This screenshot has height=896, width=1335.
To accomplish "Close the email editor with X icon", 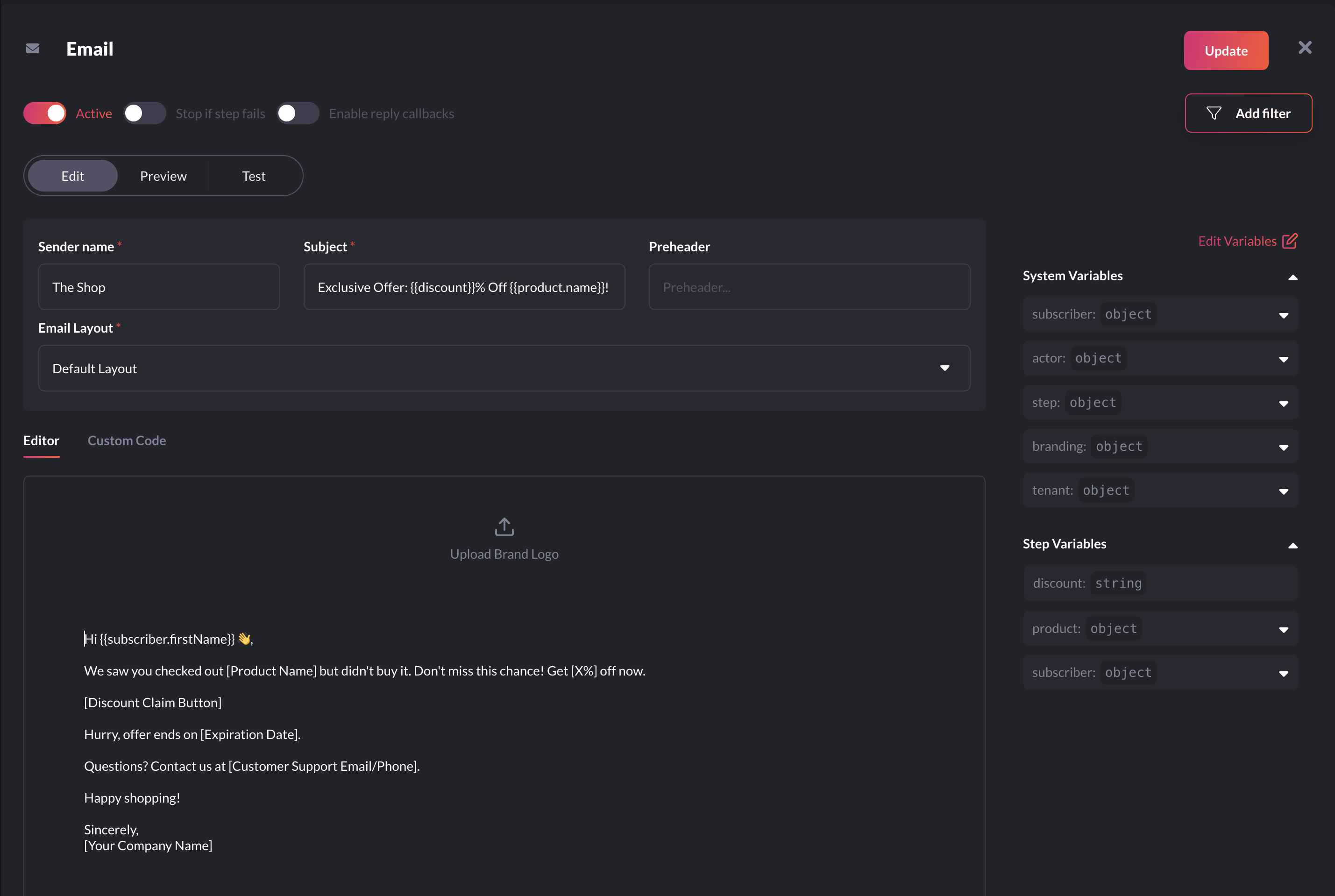I will click(1304, 48).
